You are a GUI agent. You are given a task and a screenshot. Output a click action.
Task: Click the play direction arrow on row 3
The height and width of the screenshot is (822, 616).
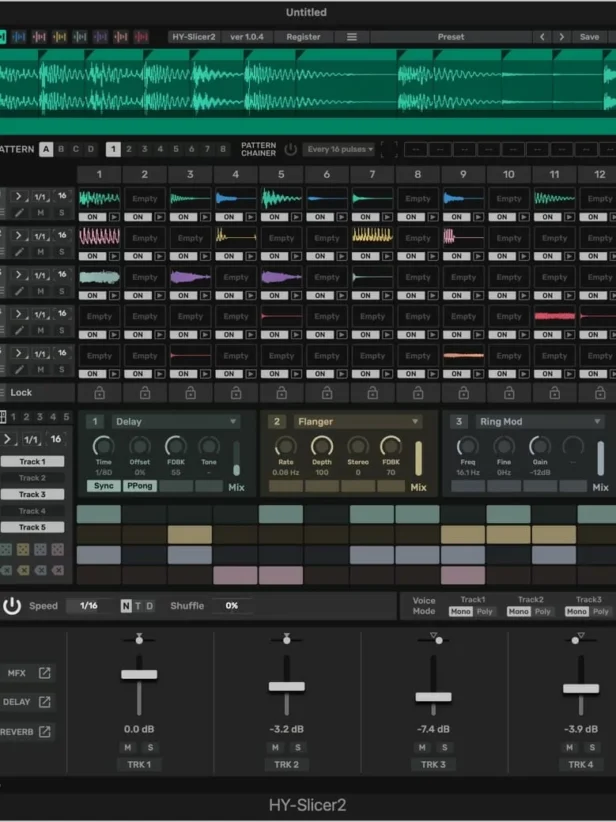coord(18,275)
